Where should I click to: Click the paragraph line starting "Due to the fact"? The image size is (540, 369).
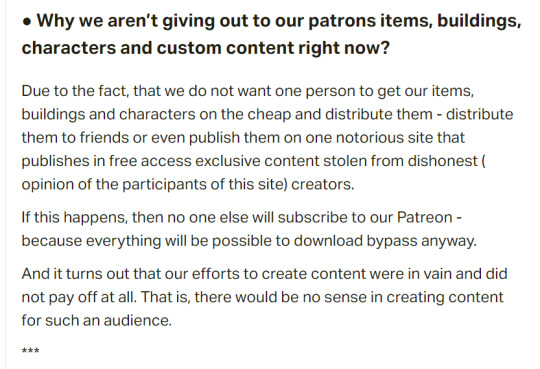tap(248, 91)
